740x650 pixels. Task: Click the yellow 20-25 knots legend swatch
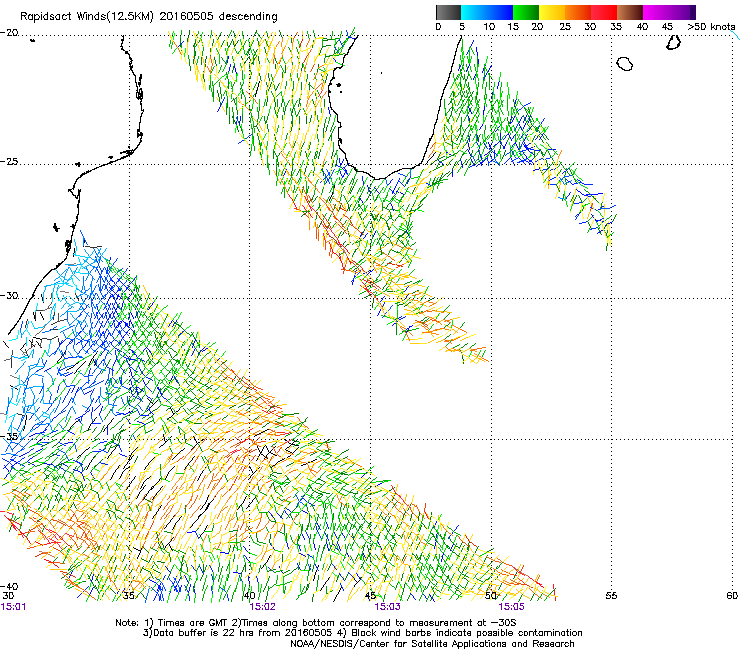click(552, 12)
